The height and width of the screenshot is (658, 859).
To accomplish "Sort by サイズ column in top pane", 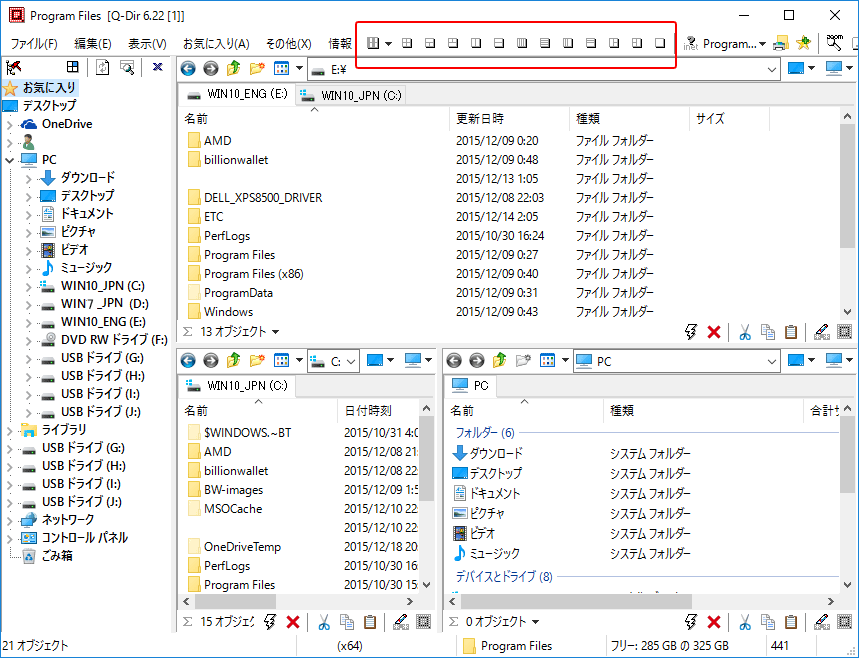I will point(729,118).
